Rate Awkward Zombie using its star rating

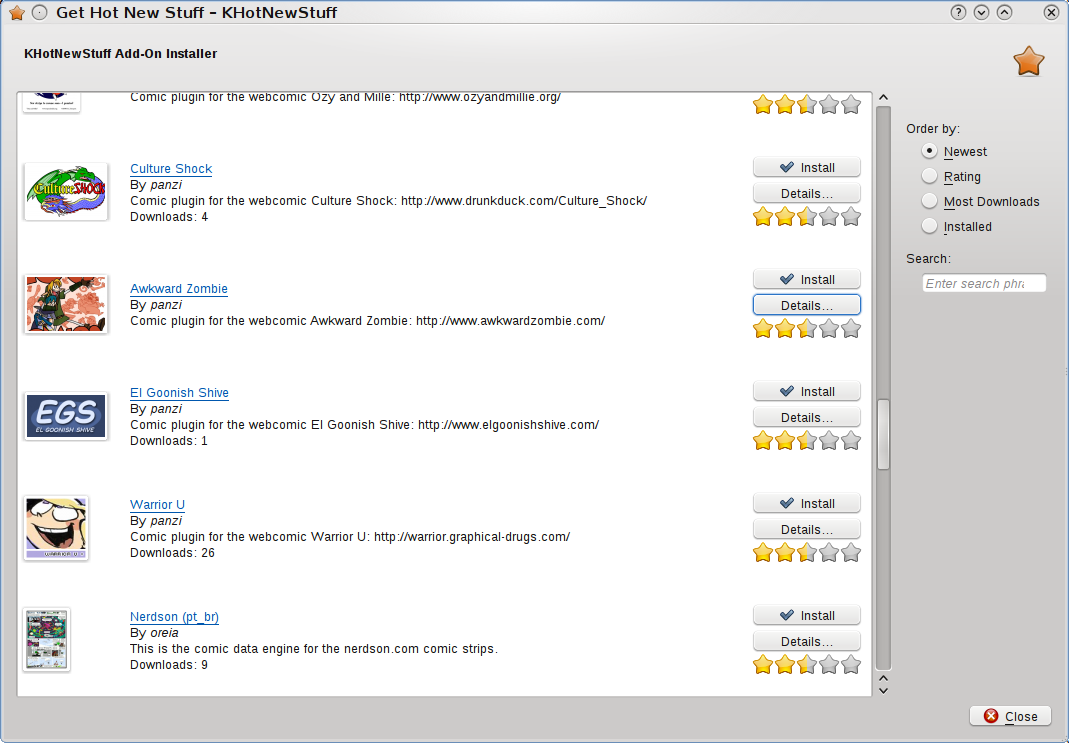(x=807, y=329)
